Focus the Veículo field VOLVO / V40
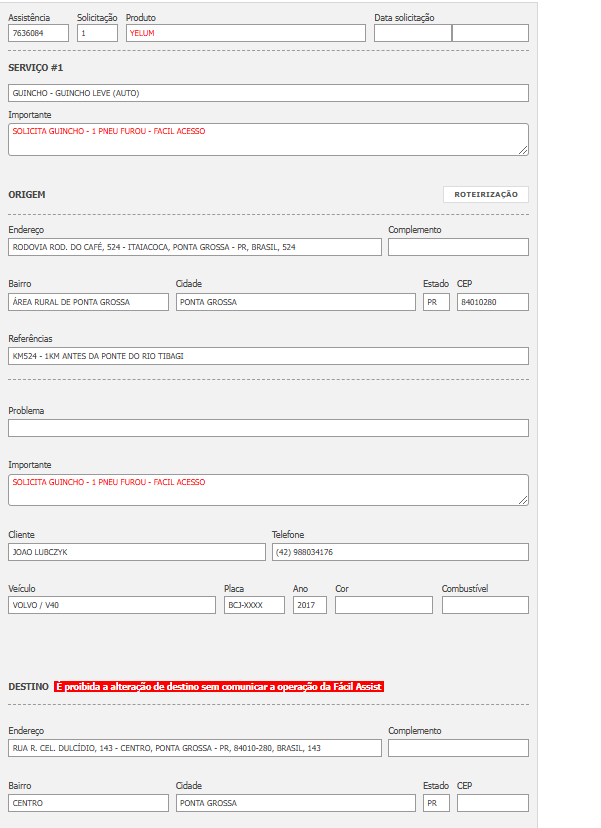The image size is (601, 828). click(x=111, y=605)
